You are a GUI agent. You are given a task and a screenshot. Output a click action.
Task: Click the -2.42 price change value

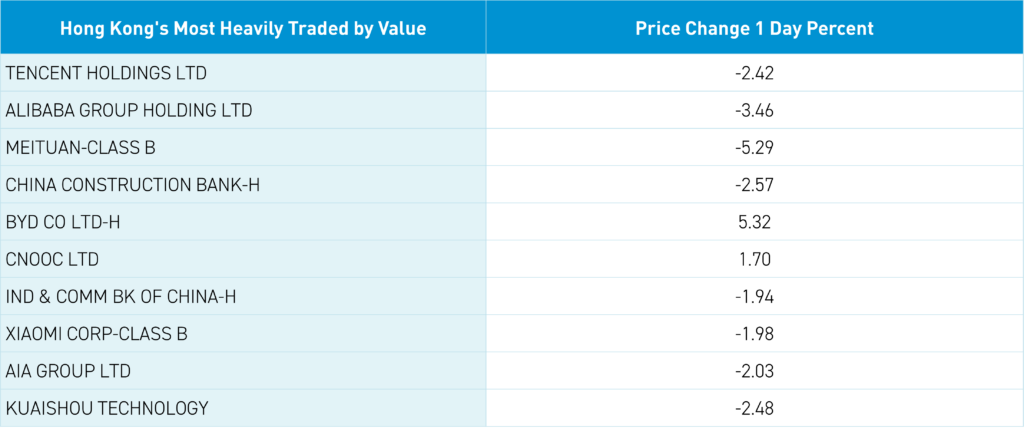tap(754, 73)
